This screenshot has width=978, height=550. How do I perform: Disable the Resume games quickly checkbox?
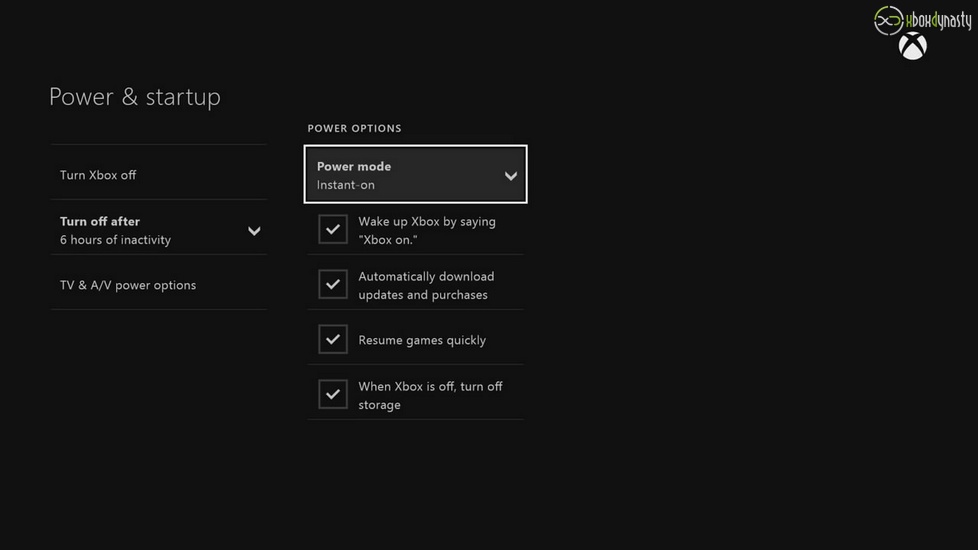point(333,339)
